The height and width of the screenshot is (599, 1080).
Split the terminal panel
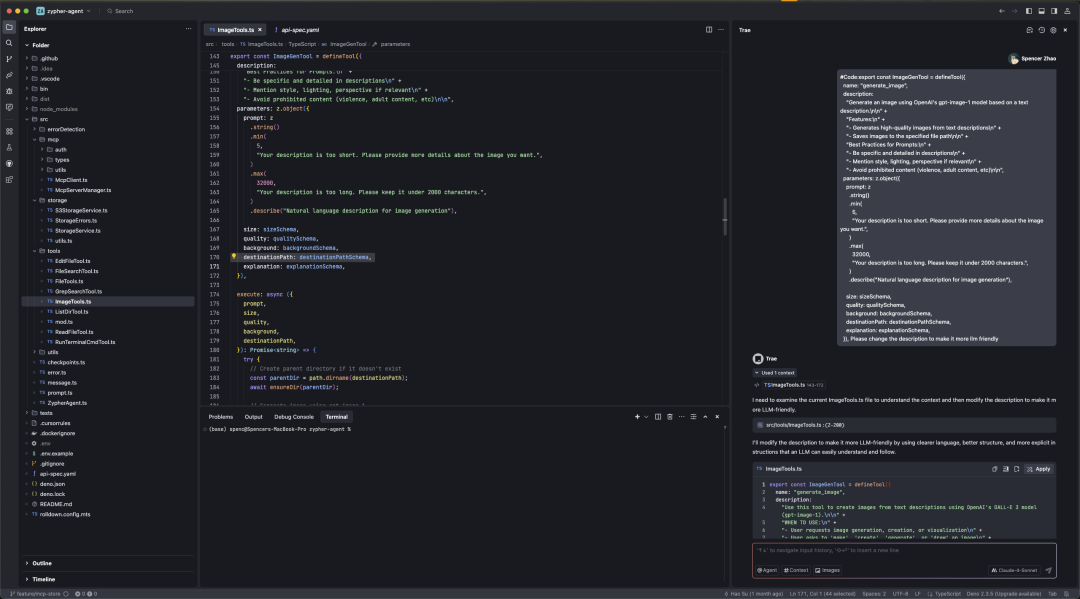(x=658, y=417)
